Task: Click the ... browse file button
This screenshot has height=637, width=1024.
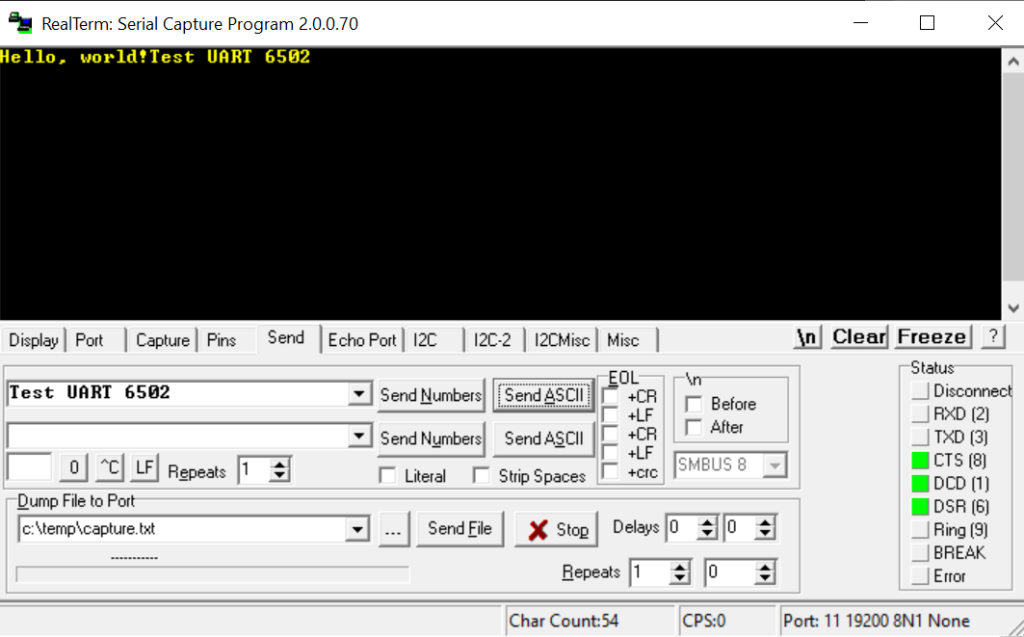Action: coord(394,529)
